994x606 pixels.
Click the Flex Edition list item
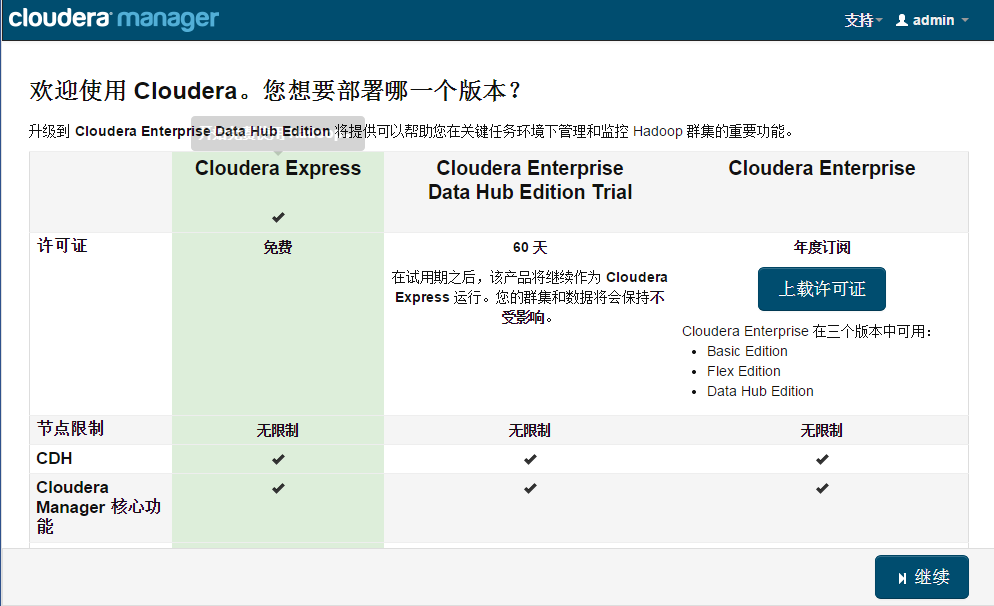point(744,371)
